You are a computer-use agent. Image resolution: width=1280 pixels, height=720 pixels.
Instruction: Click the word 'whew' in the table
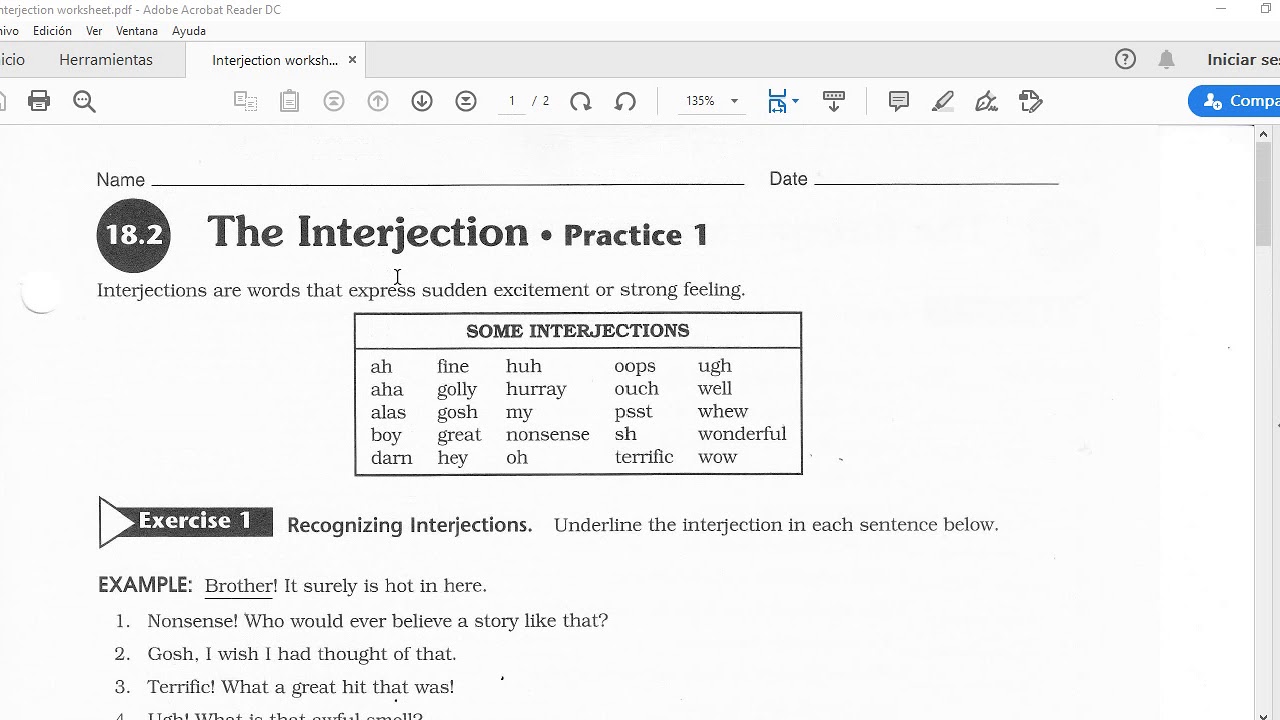[x=723, y=412]
